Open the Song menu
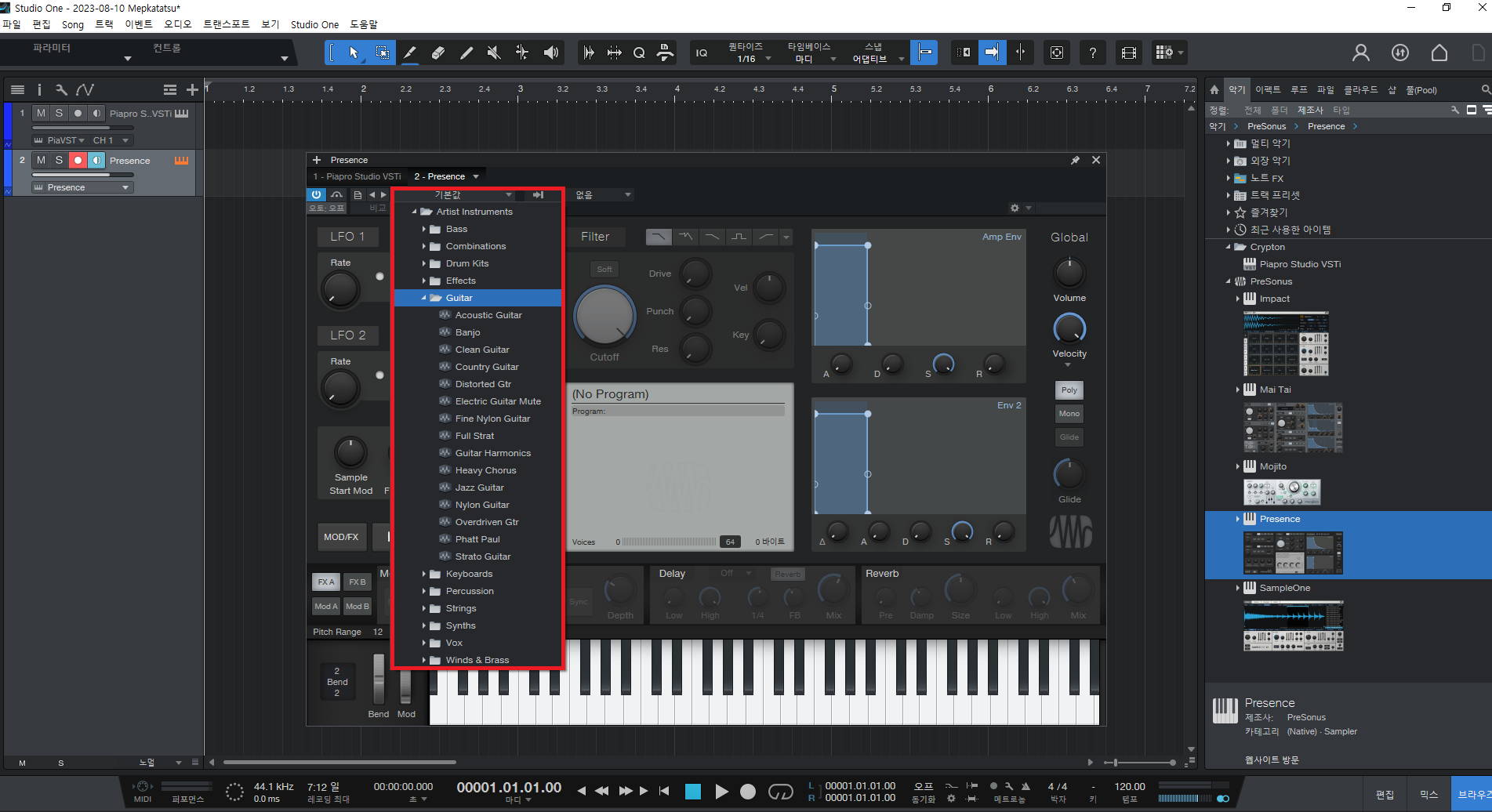The height and width of the screenshot is (812, 1492). tap(73, 24)
